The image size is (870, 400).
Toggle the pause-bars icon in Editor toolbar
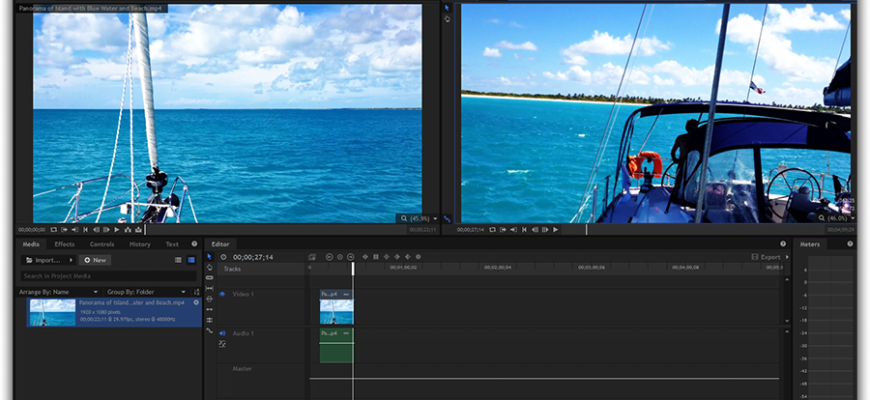click(376, 257)
